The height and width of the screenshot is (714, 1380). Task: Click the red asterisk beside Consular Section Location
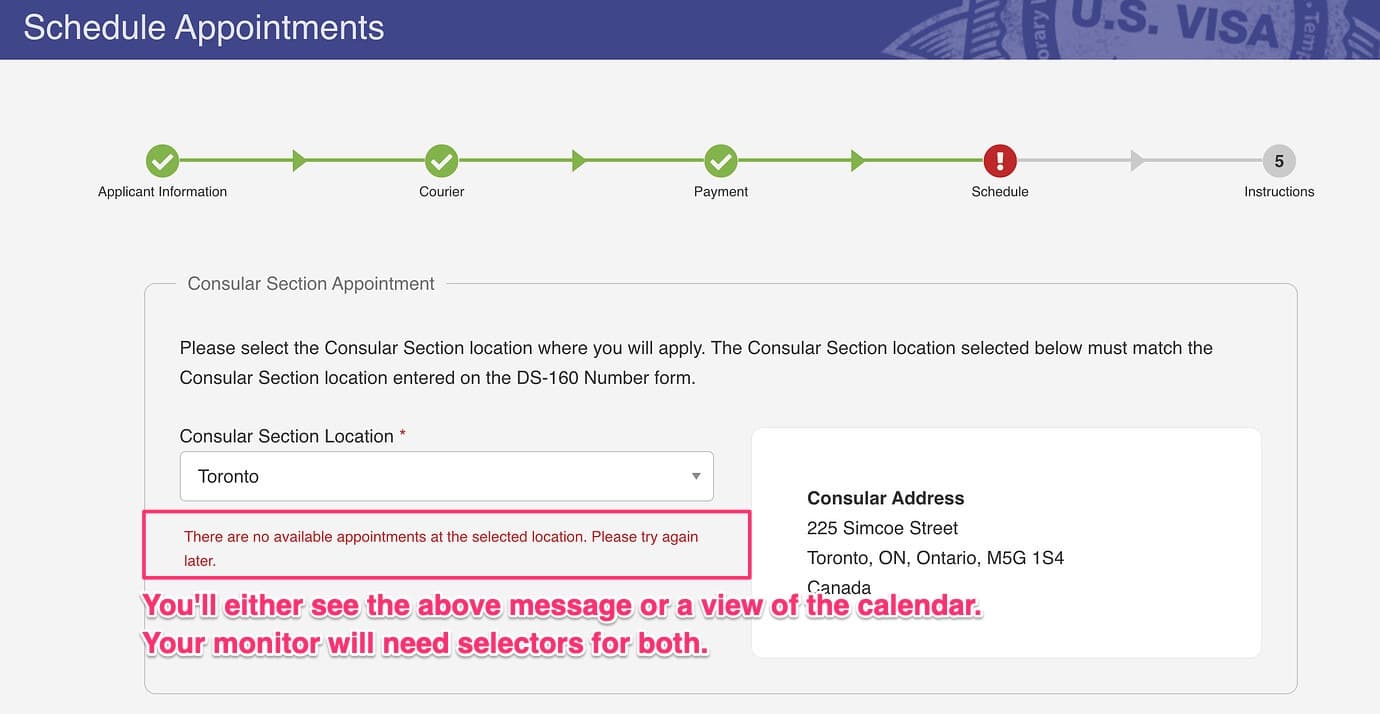403,432
